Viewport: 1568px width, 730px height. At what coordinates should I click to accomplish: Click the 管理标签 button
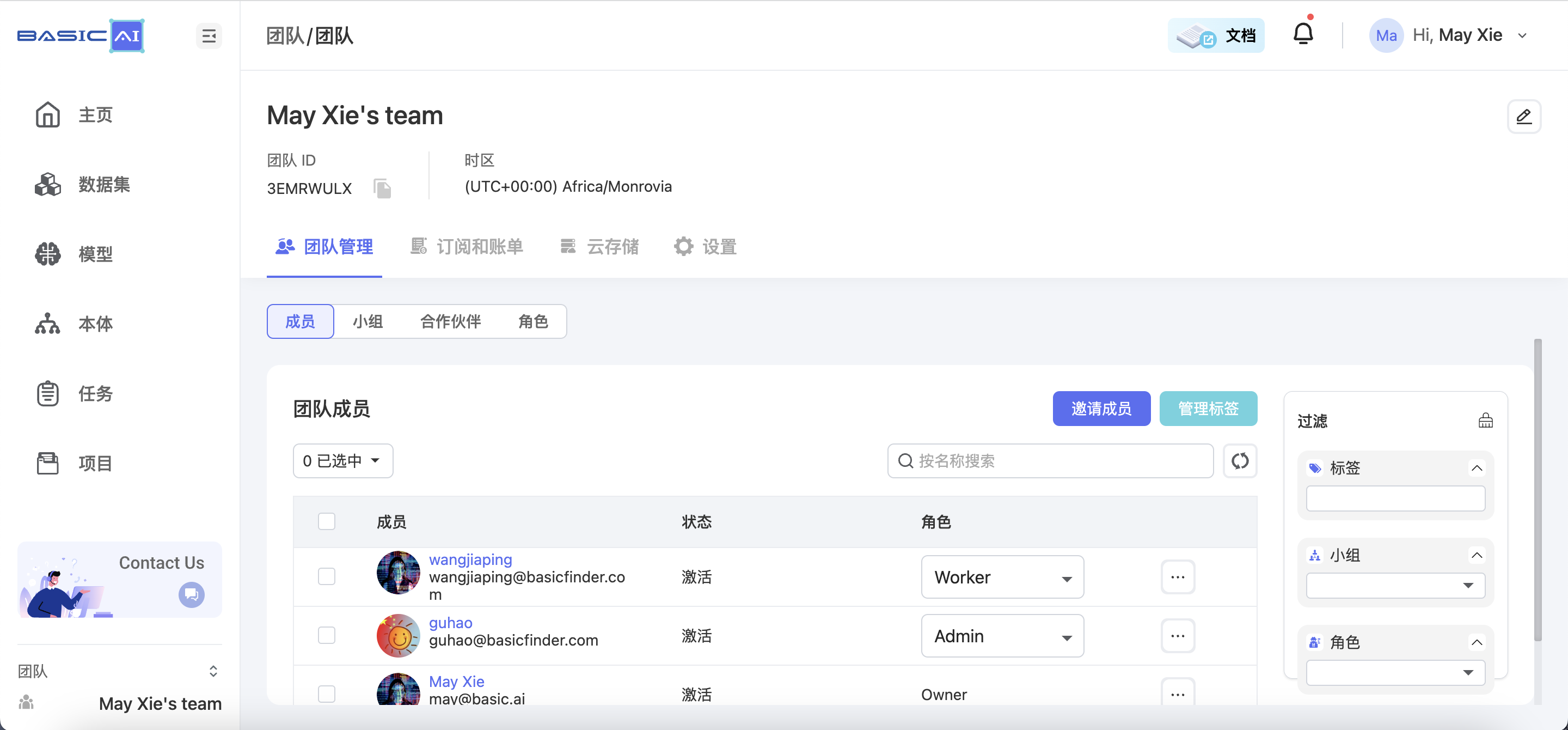1208,409
